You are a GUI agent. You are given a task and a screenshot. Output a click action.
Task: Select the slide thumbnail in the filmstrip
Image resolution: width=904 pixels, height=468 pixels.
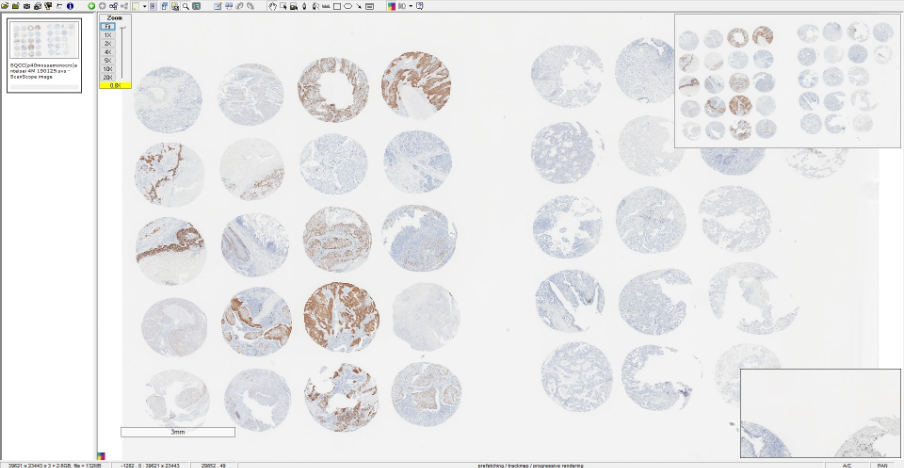tap(44, 55)
